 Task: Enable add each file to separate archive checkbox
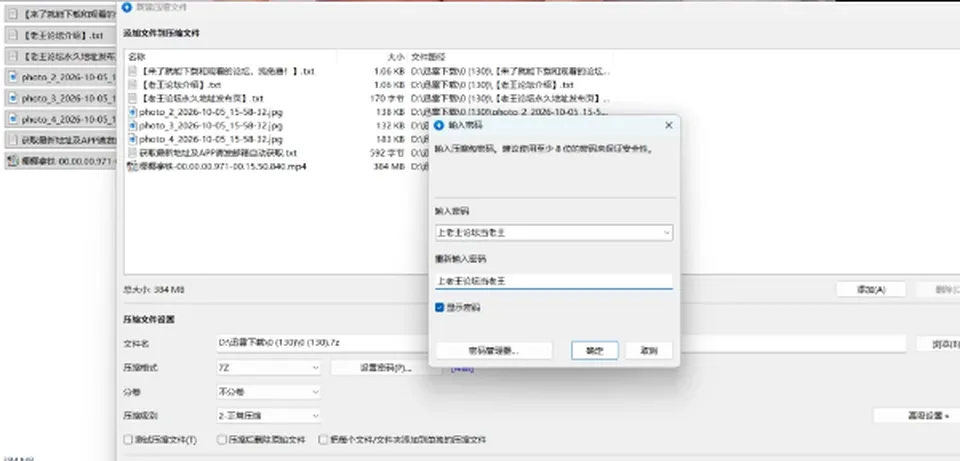click(323, 440)
